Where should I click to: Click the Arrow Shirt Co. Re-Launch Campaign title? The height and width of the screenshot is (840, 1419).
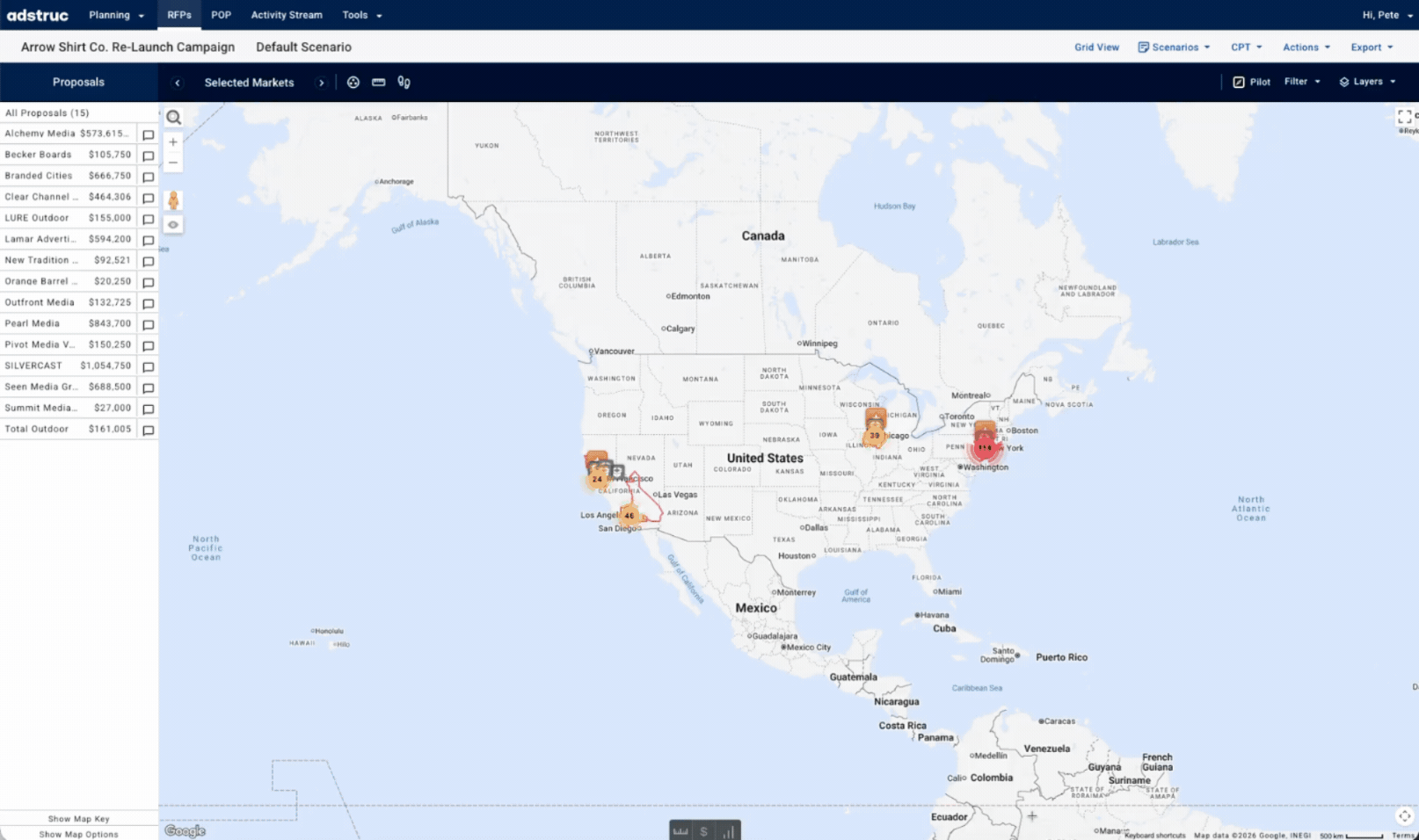[x=127, y=47]
